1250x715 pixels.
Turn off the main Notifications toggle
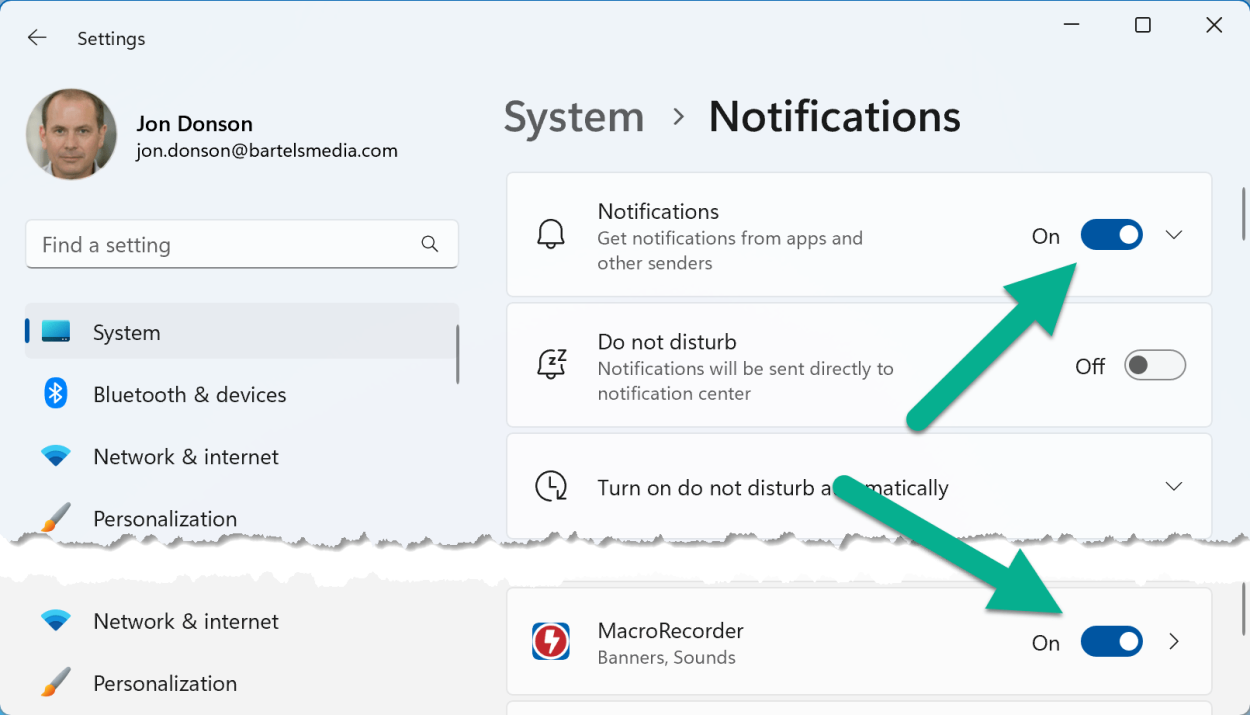(x=1111, y=235)
